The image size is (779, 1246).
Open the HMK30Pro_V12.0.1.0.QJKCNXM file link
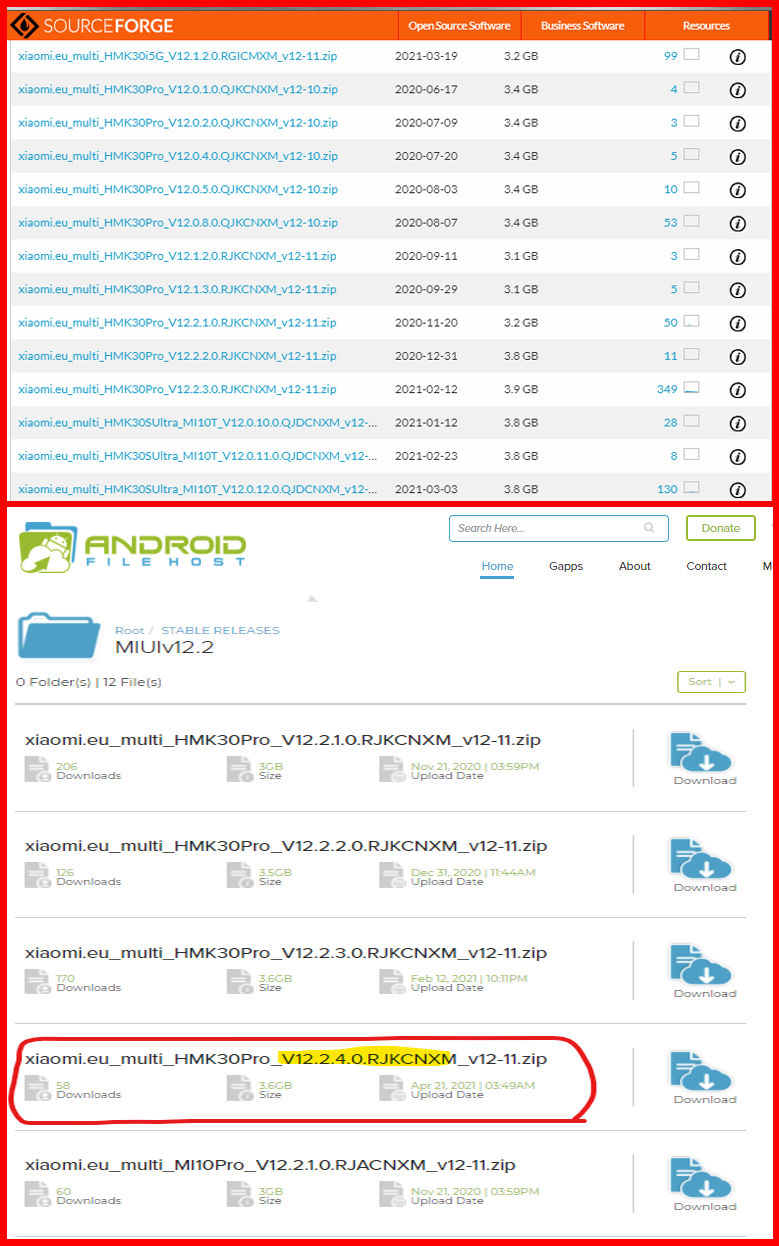178,89
